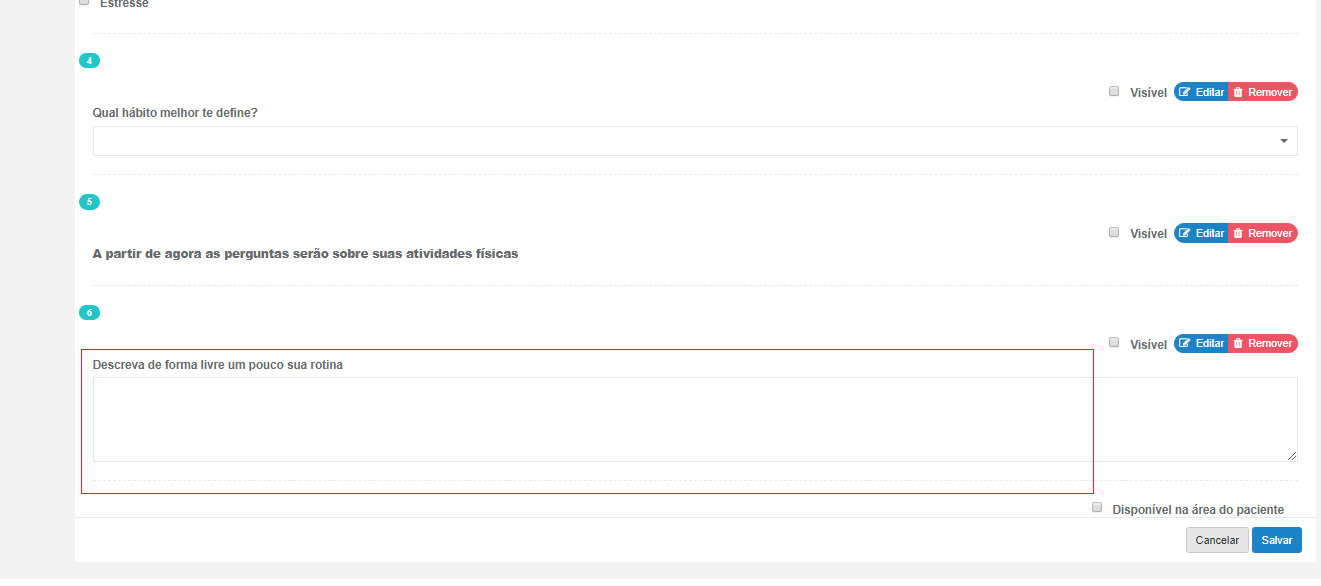Click Cancelar to discard changes
Viewport: 1321px width, 586px height.
(1217, 540)
